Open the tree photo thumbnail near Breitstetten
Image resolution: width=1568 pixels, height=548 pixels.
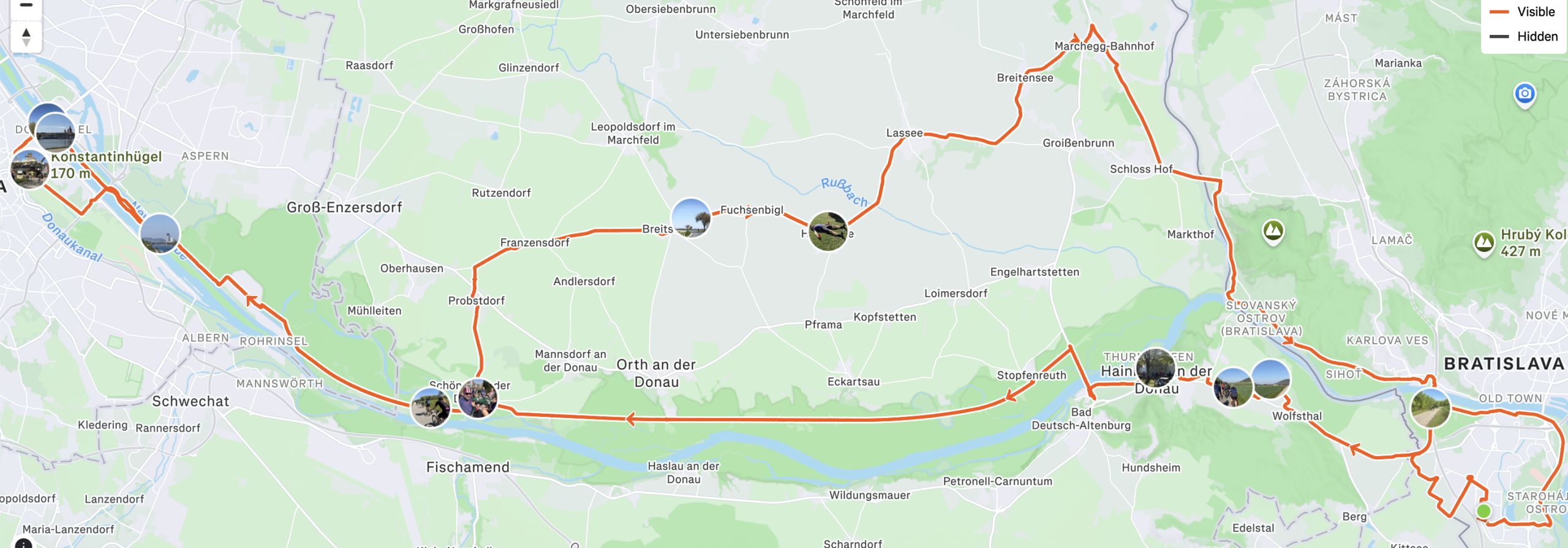point(691,218)
